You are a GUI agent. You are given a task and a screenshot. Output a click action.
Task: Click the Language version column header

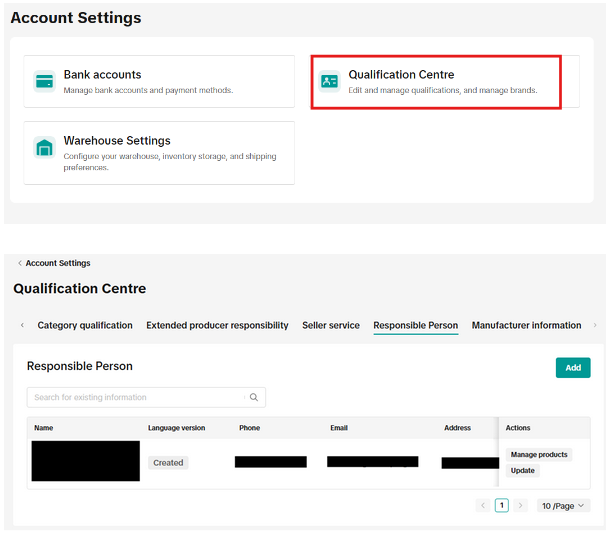177,428
